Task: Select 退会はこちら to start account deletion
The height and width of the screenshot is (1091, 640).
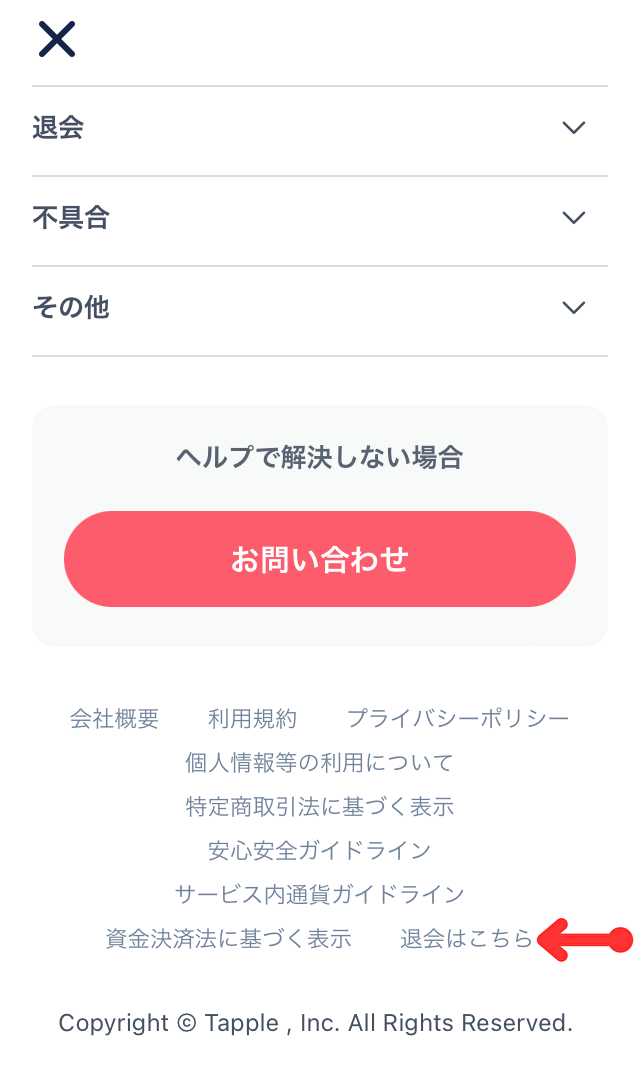Action: [x=467, y=938]
